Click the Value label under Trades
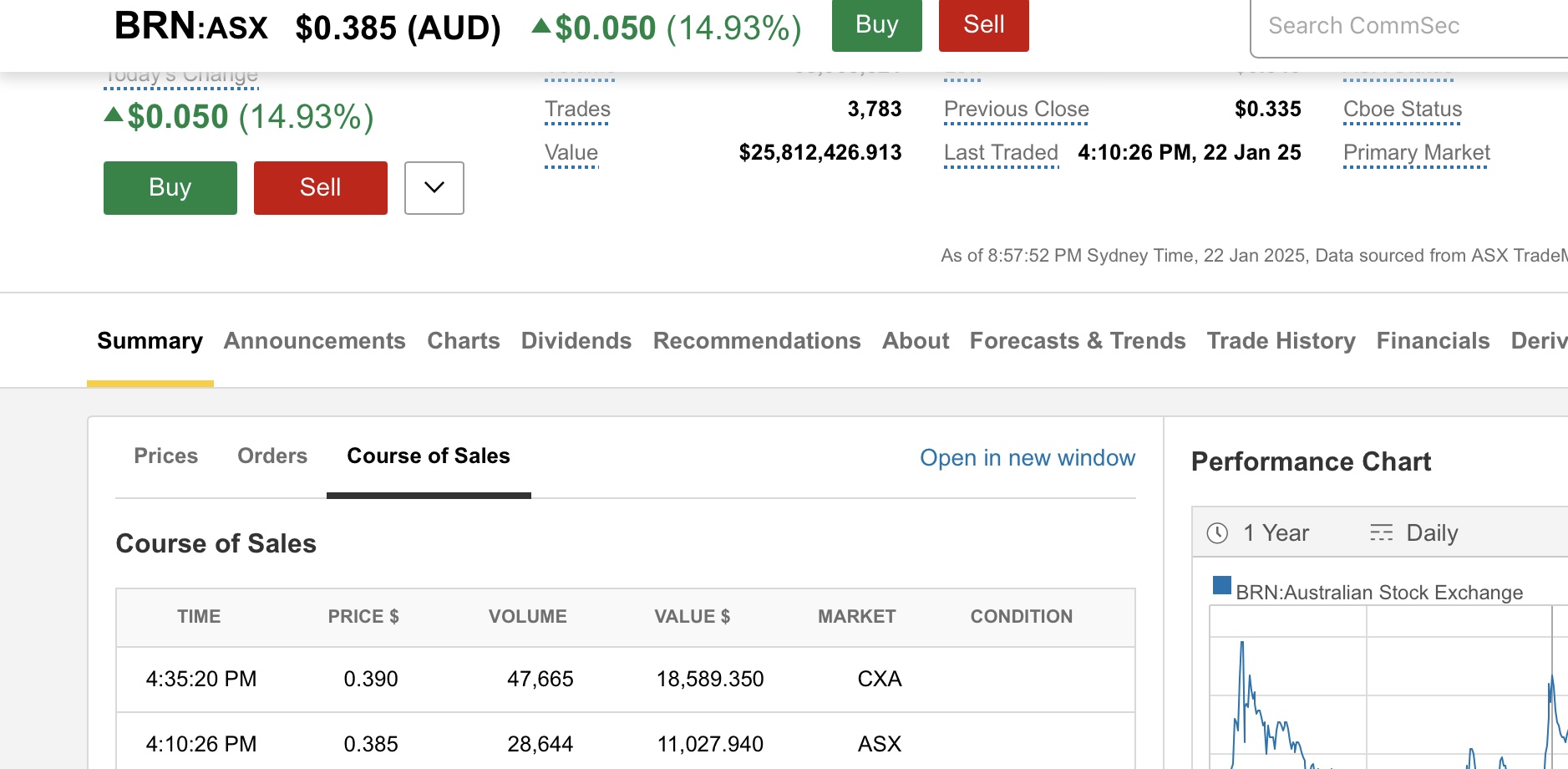 point(571,153)
